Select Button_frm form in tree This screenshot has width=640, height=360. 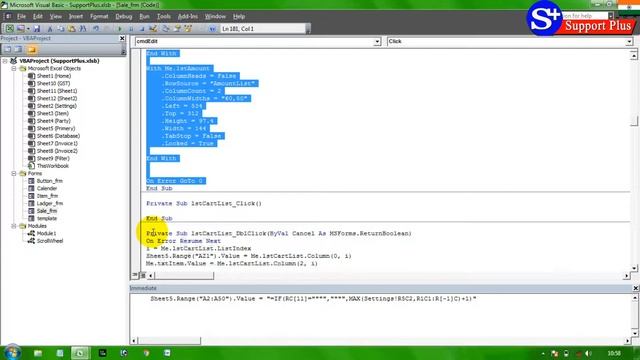coord(49,181)
